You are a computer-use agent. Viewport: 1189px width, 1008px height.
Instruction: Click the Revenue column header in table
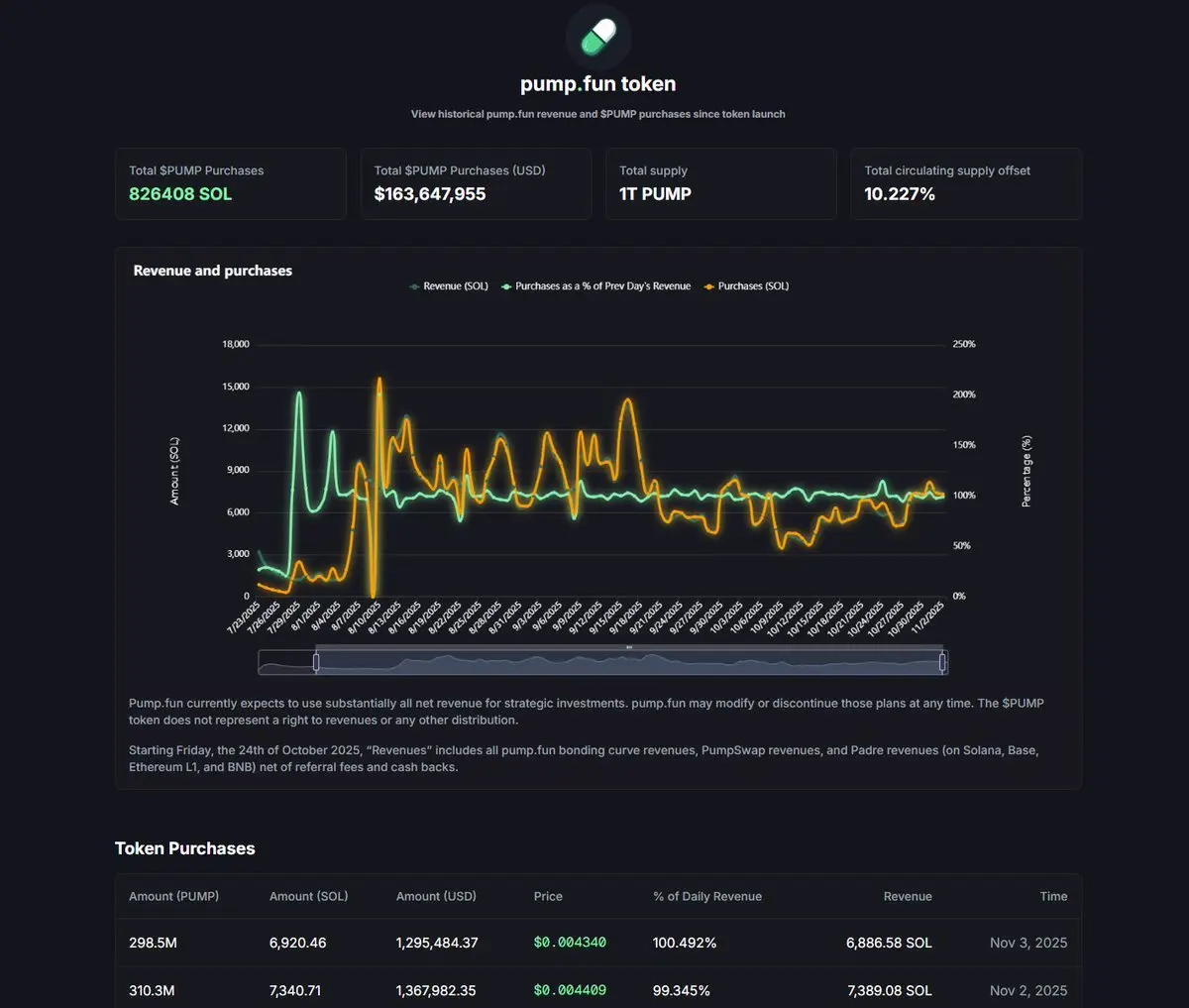[x=908, y=896]
